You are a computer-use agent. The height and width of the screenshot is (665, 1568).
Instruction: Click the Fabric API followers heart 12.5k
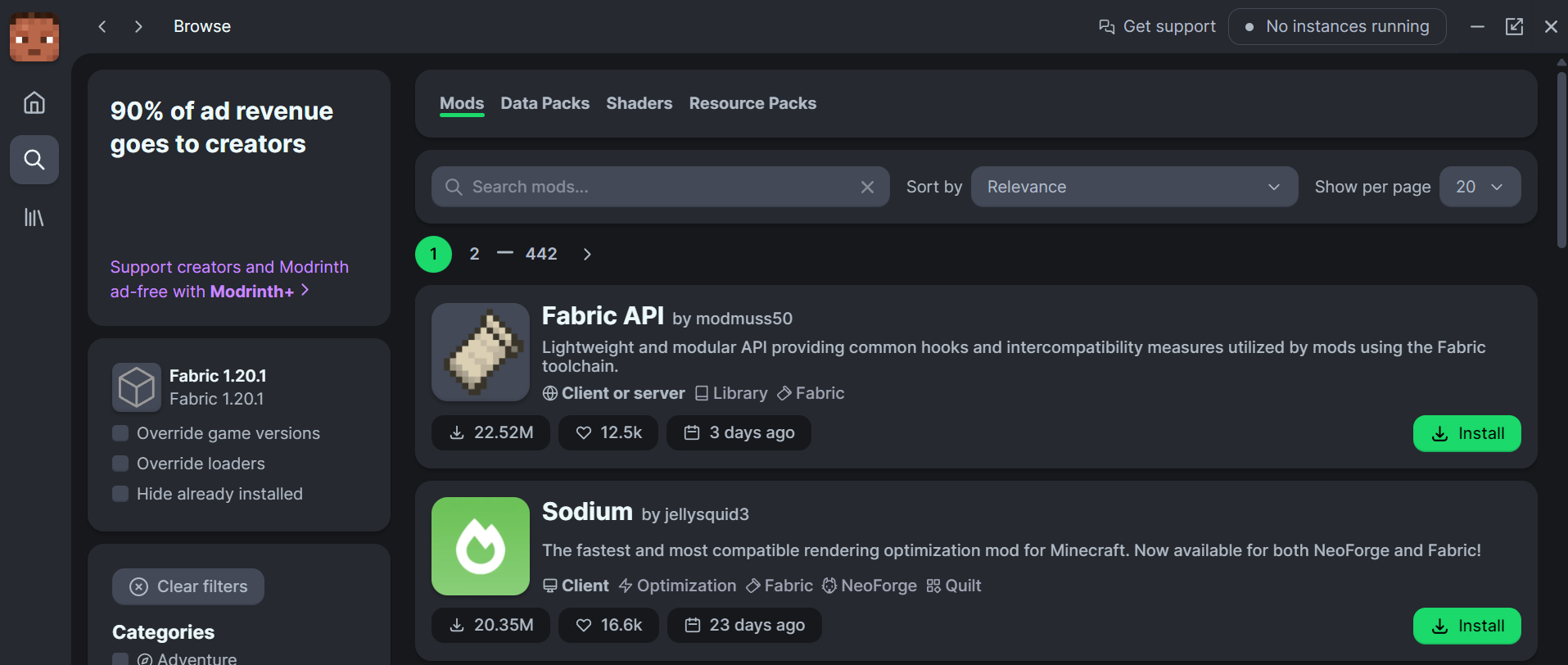click(608, 432)
